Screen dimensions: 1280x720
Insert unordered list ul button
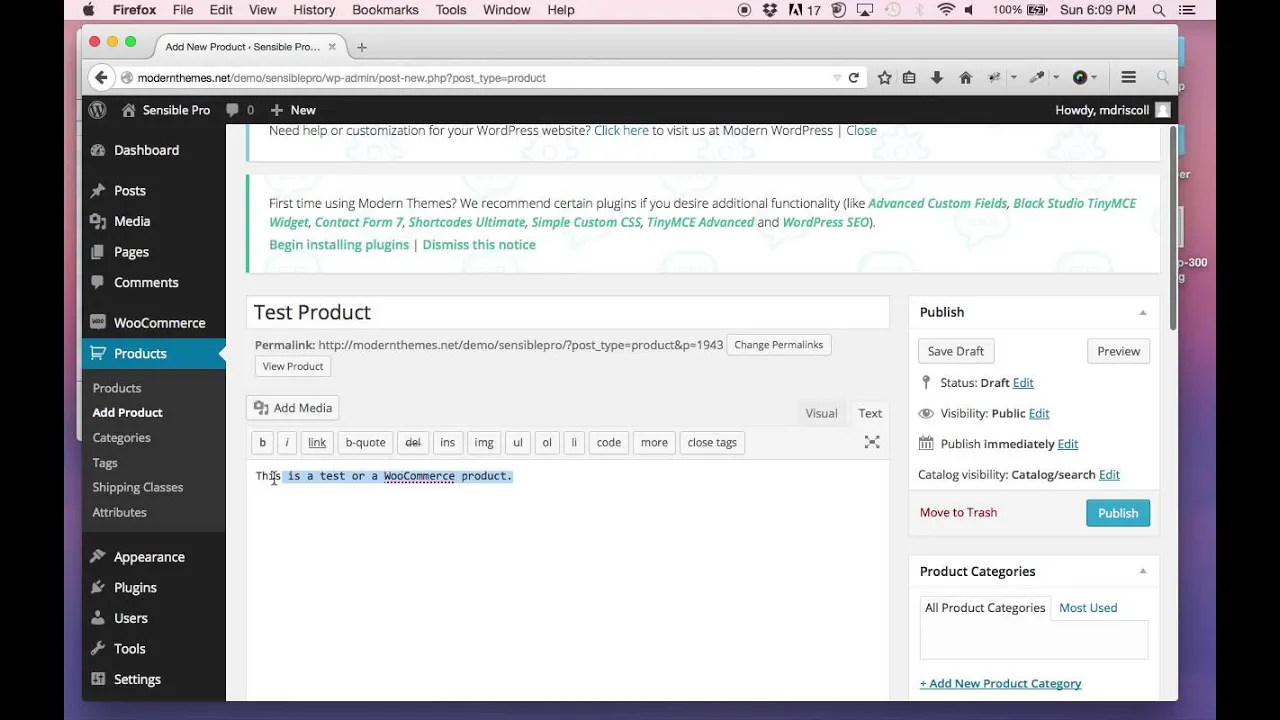pyautogui.click(x=517, y=442)
